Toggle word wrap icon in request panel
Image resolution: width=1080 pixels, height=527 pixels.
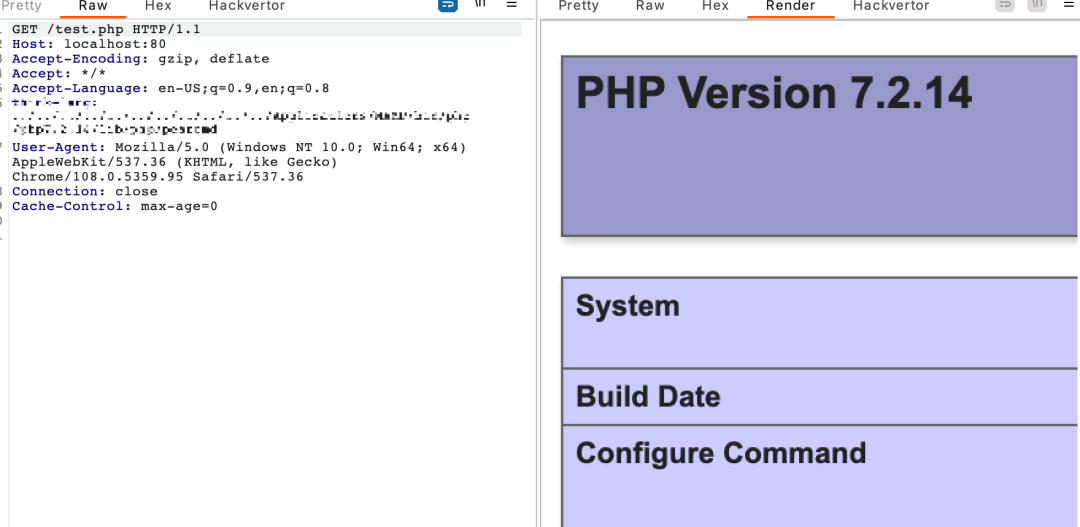coord(448,5)
